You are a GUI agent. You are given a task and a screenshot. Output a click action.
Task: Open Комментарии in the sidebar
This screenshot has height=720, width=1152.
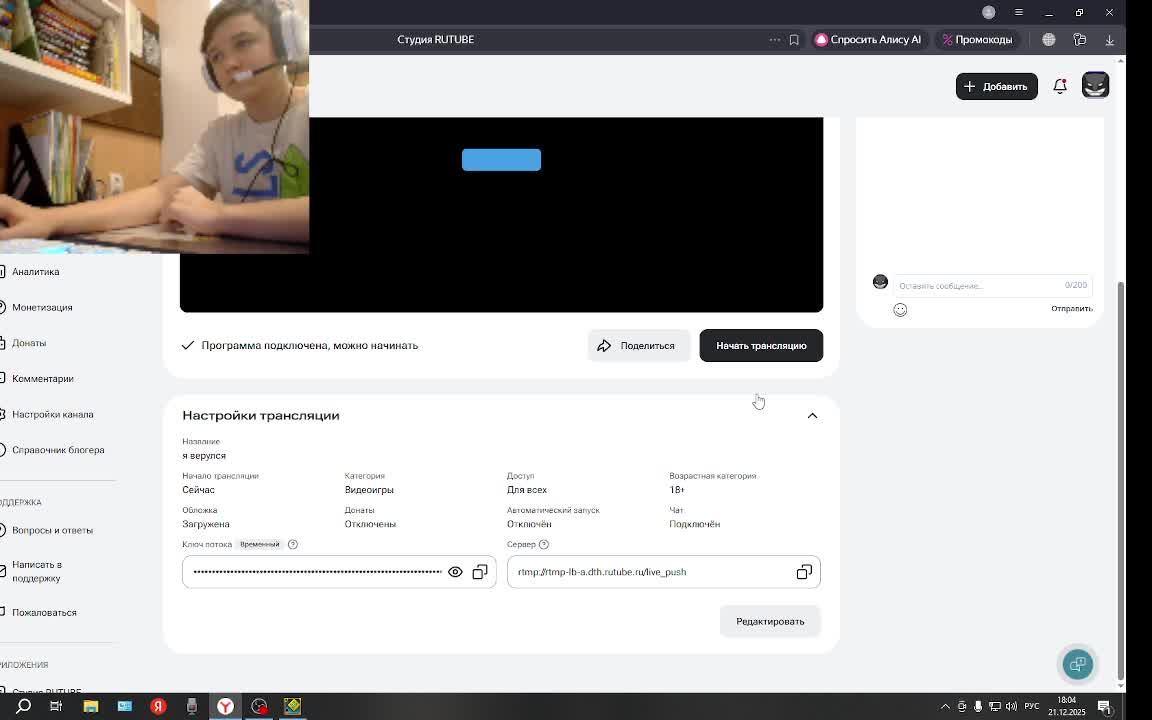coord(43,378)
